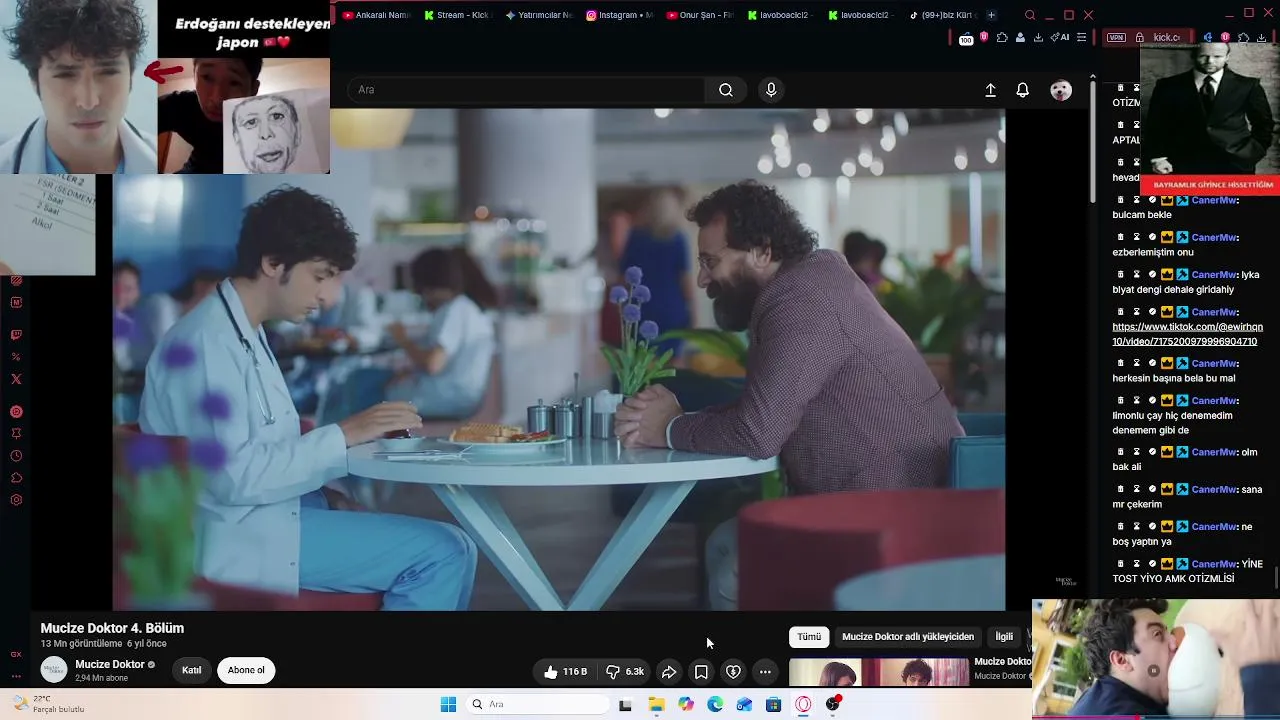Switch to the Instagram tab

(619, 15)
